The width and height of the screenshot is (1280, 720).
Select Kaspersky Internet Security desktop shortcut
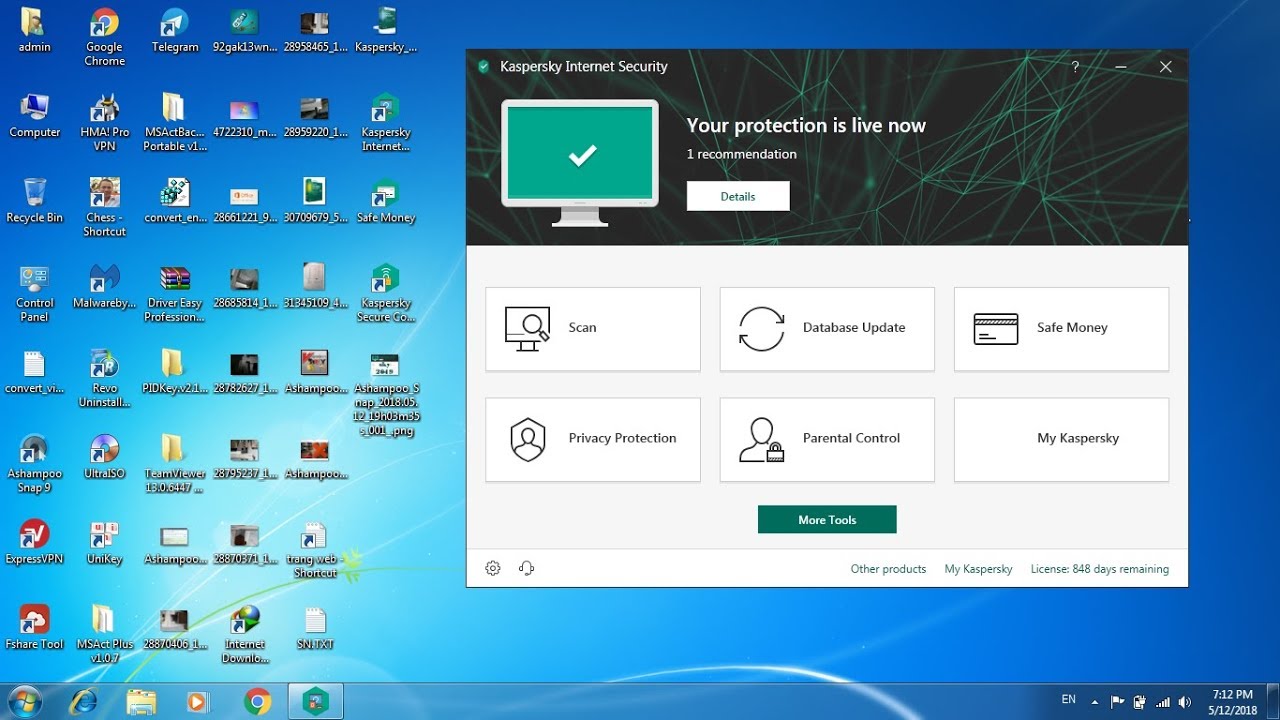(x=385, y=122)
